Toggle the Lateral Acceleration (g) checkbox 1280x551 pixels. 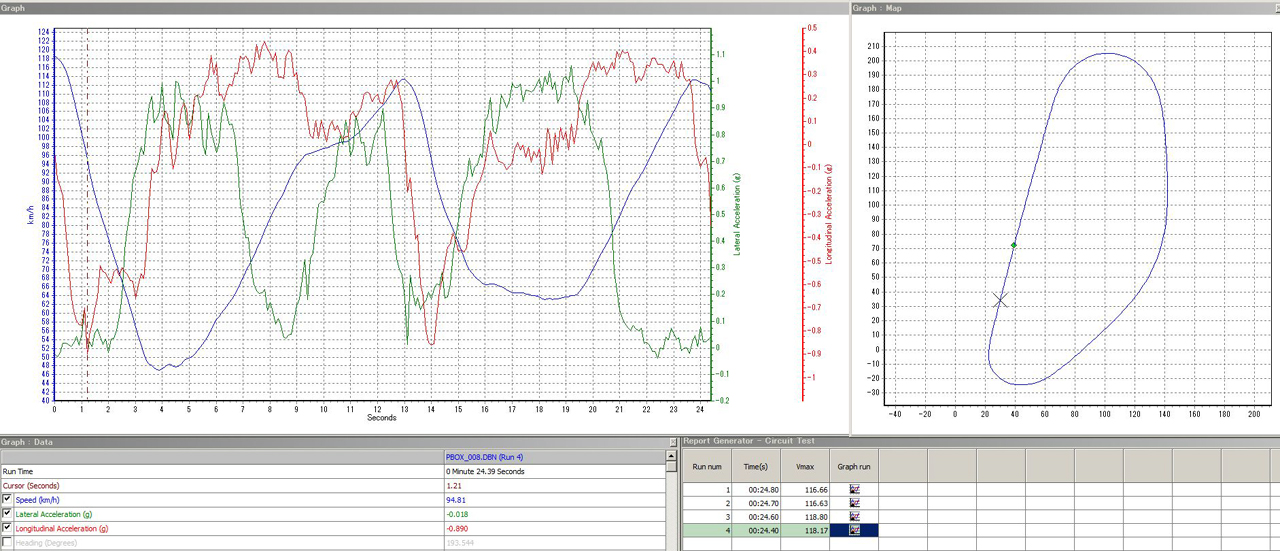pos(8,514)
